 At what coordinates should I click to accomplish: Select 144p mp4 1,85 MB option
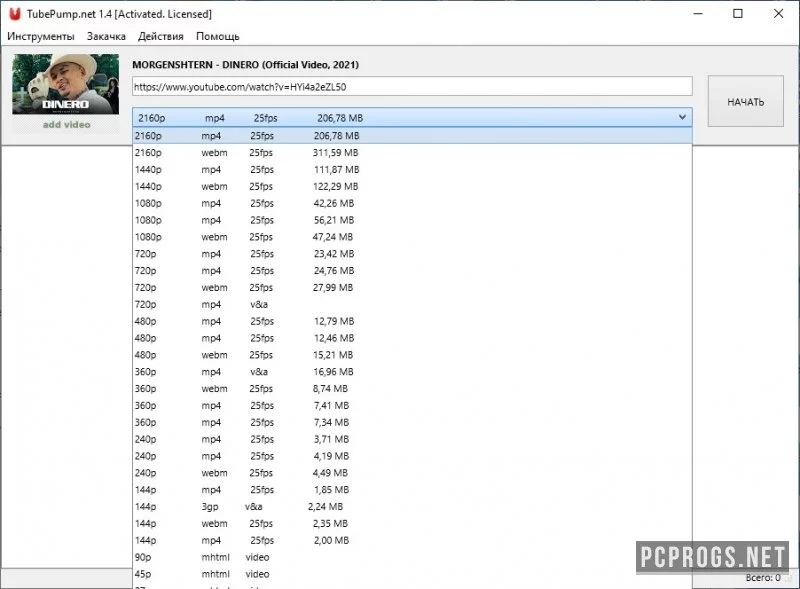coord(412,489)
